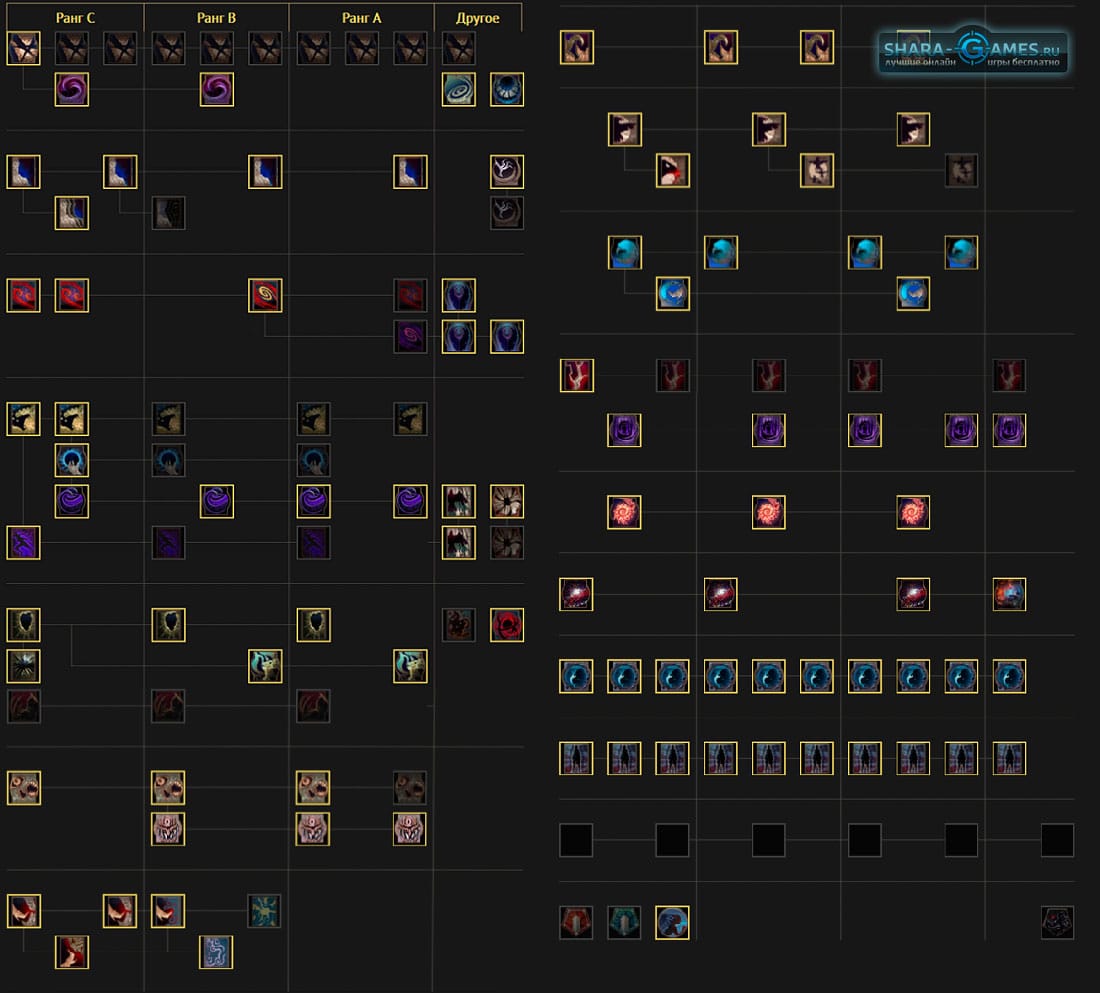
Task: Click the black hole skill in Ранг C
Action: tap(23, 625)
